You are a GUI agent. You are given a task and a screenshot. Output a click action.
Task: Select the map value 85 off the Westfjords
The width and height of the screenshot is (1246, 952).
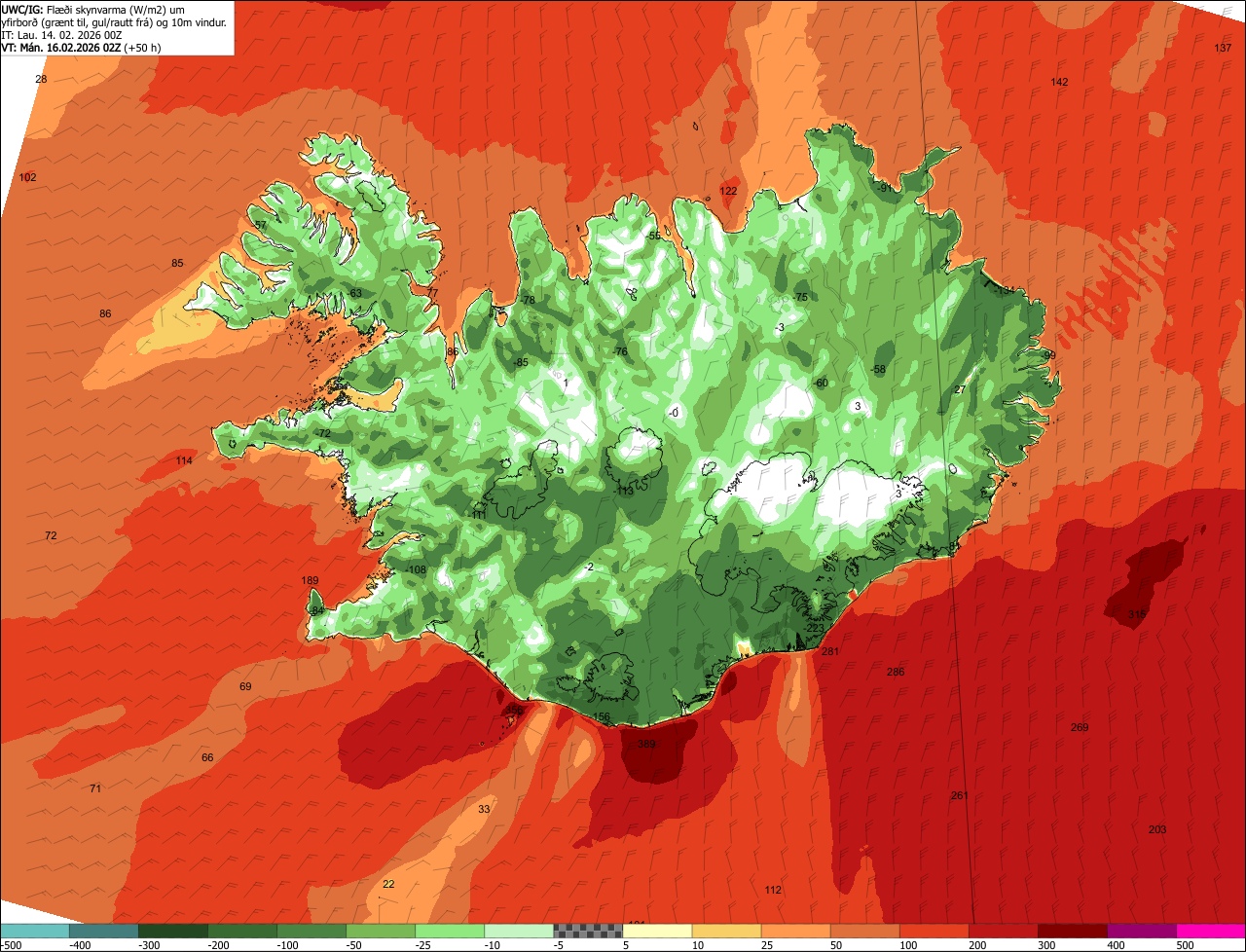(x=177, y=263)
